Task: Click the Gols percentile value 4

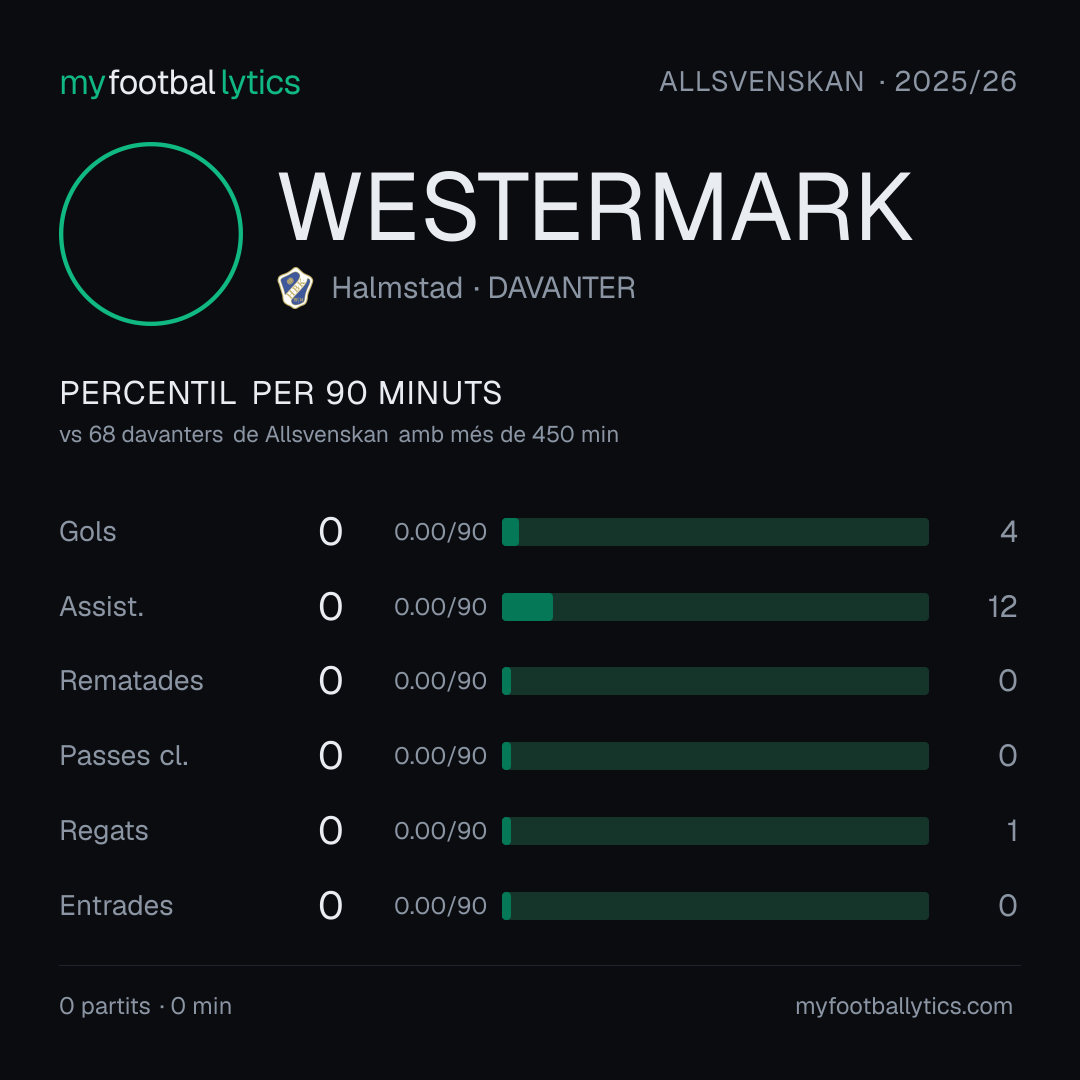Action: tap(1008, 532)
